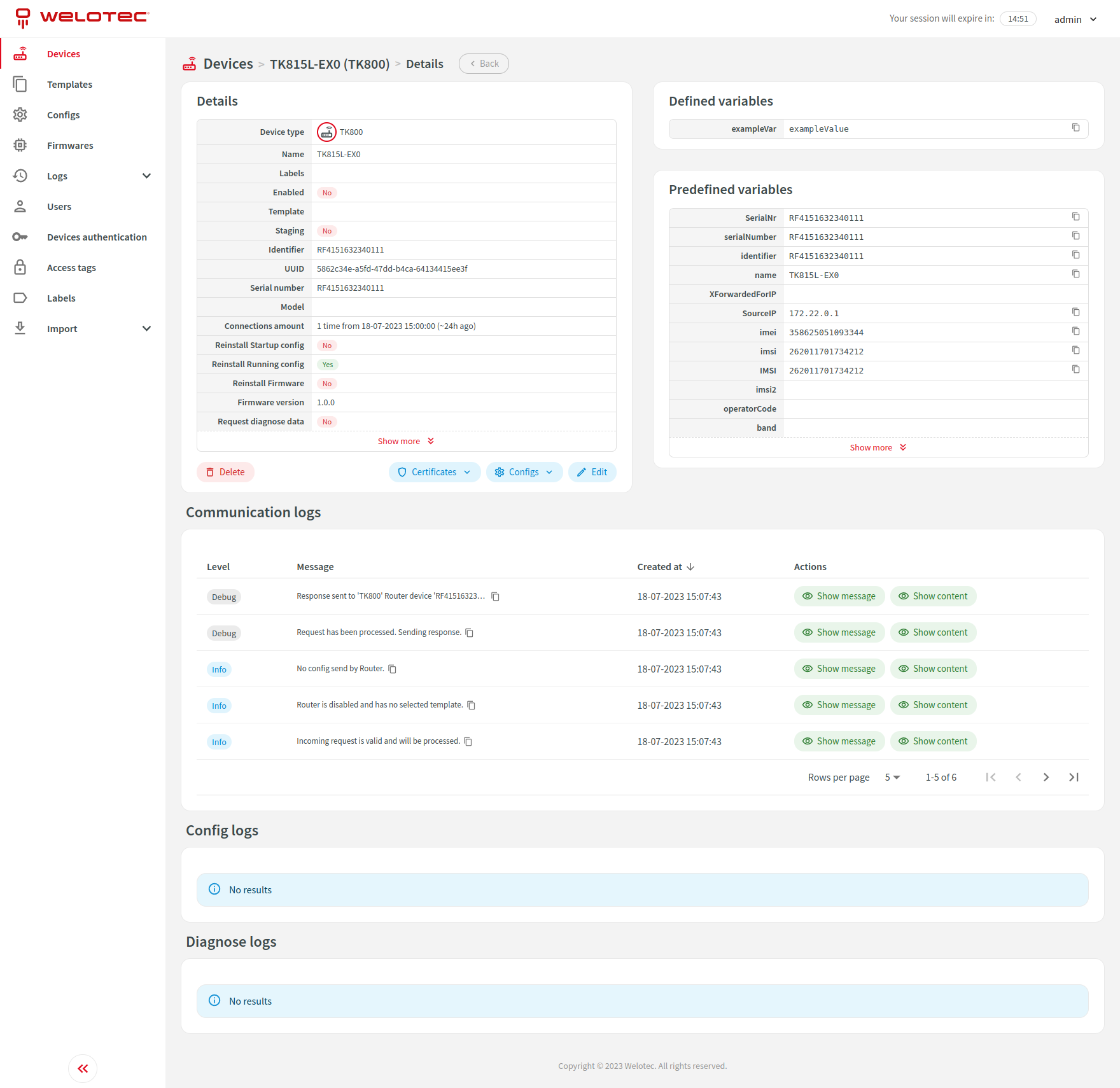The image size is (1120, 1088).
Task: Show content for 'Router is disabled' log
Action: pyautogui.click(x=933, y=705)
